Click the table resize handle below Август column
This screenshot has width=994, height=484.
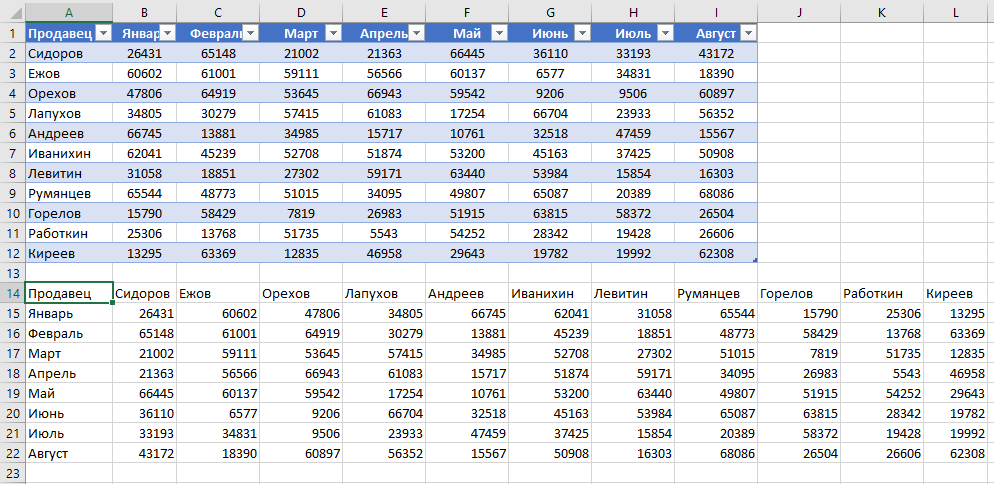click(754, 261)
